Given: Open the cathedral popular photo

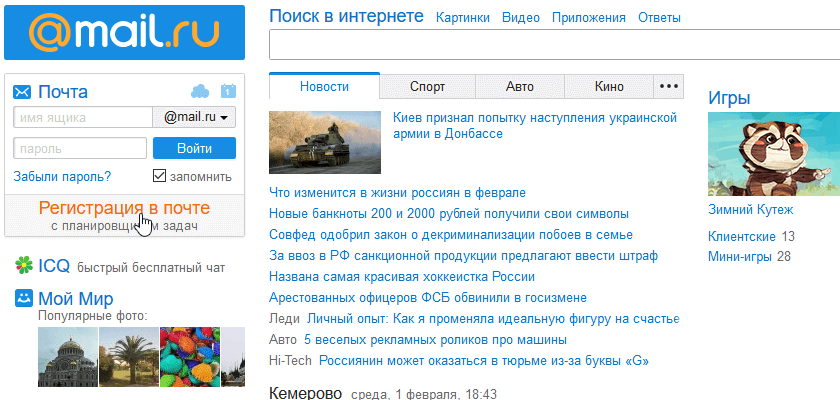Looking at the screenshot, I should pos(68,357).
